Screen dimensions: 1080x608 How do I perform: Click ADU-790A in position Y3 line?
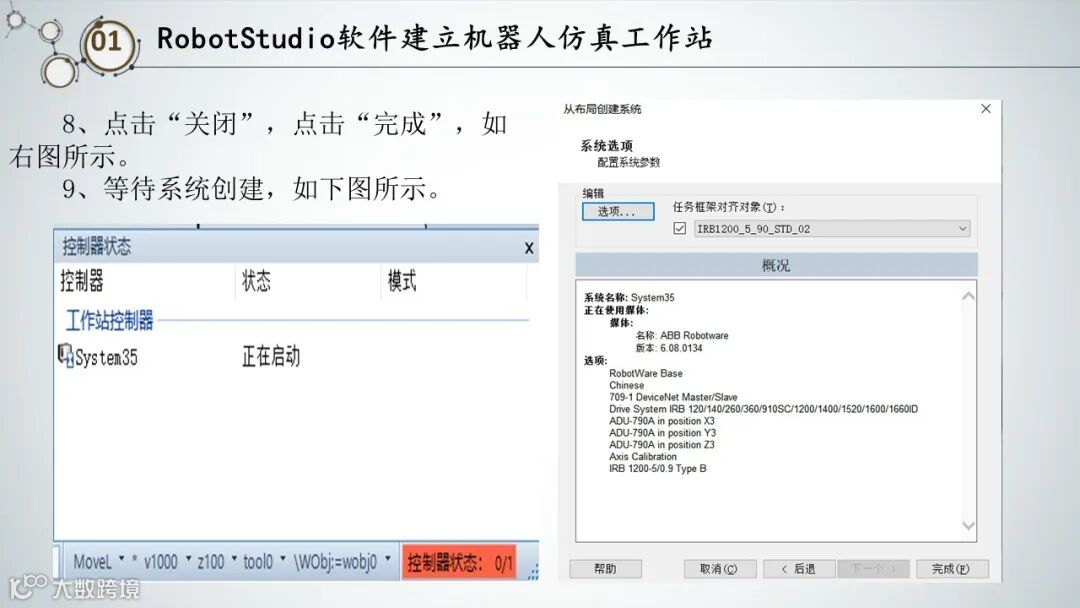662,432
